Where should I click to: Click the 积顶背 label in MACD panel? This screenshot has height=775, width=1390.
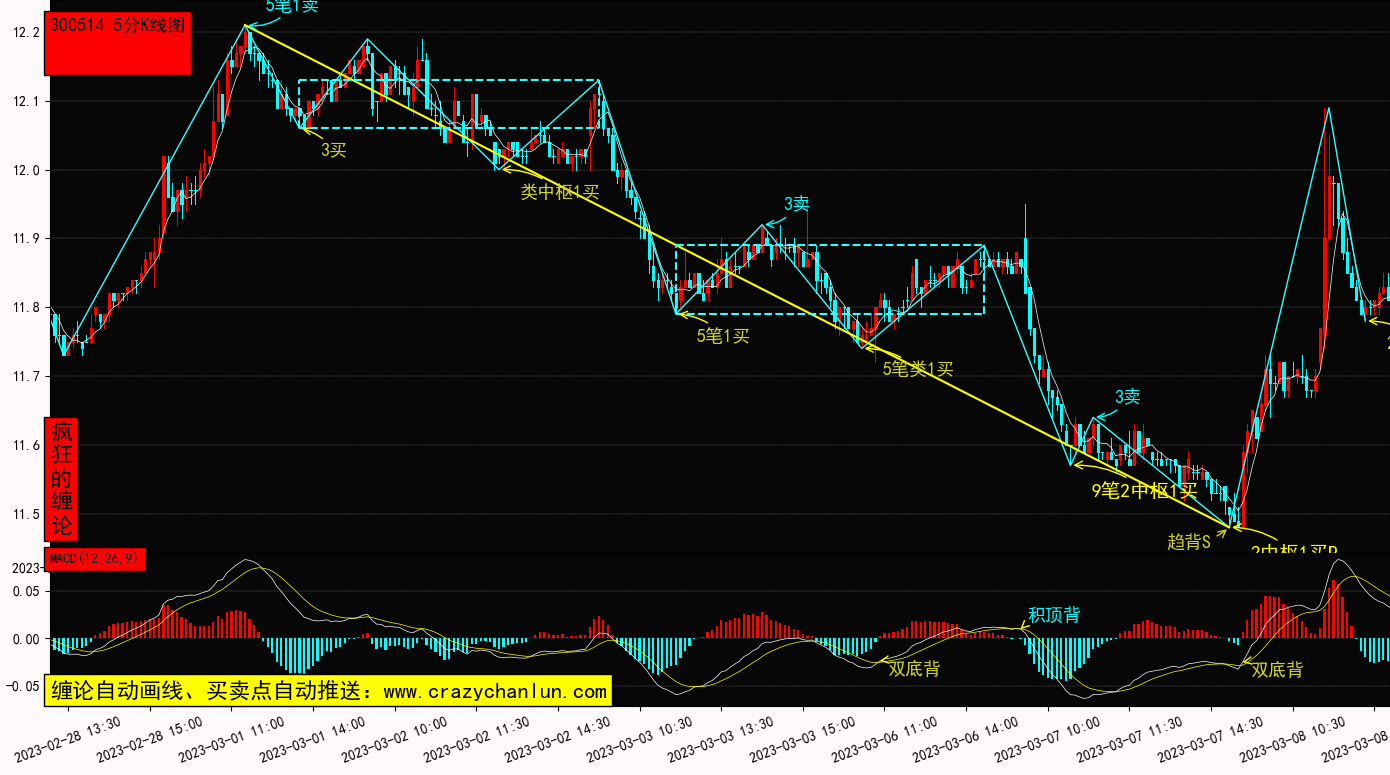point(1054,615)
